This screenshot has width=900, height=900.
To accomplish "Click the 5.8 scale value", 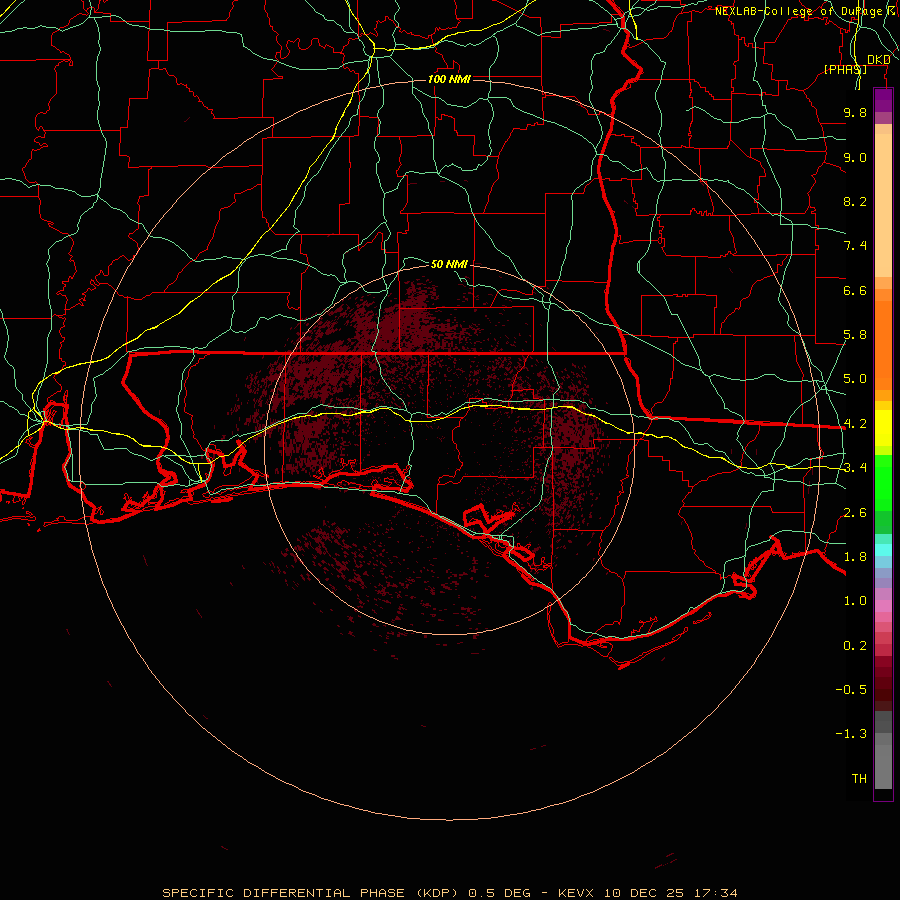I will click(855, 335).
